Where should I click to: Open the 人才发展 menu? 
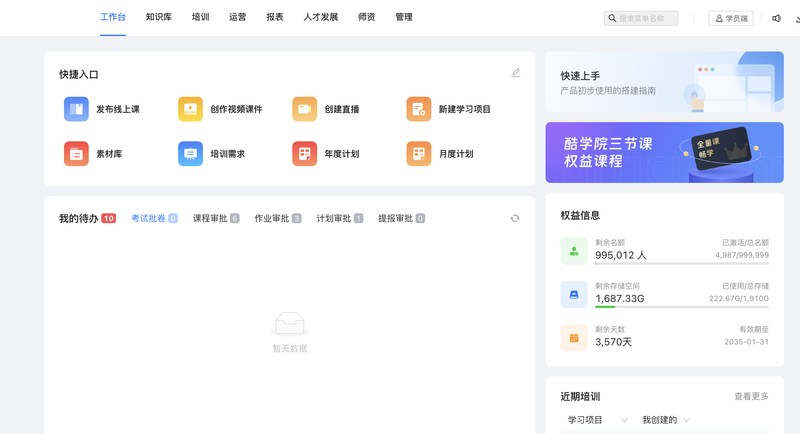[x=321, y=17]
